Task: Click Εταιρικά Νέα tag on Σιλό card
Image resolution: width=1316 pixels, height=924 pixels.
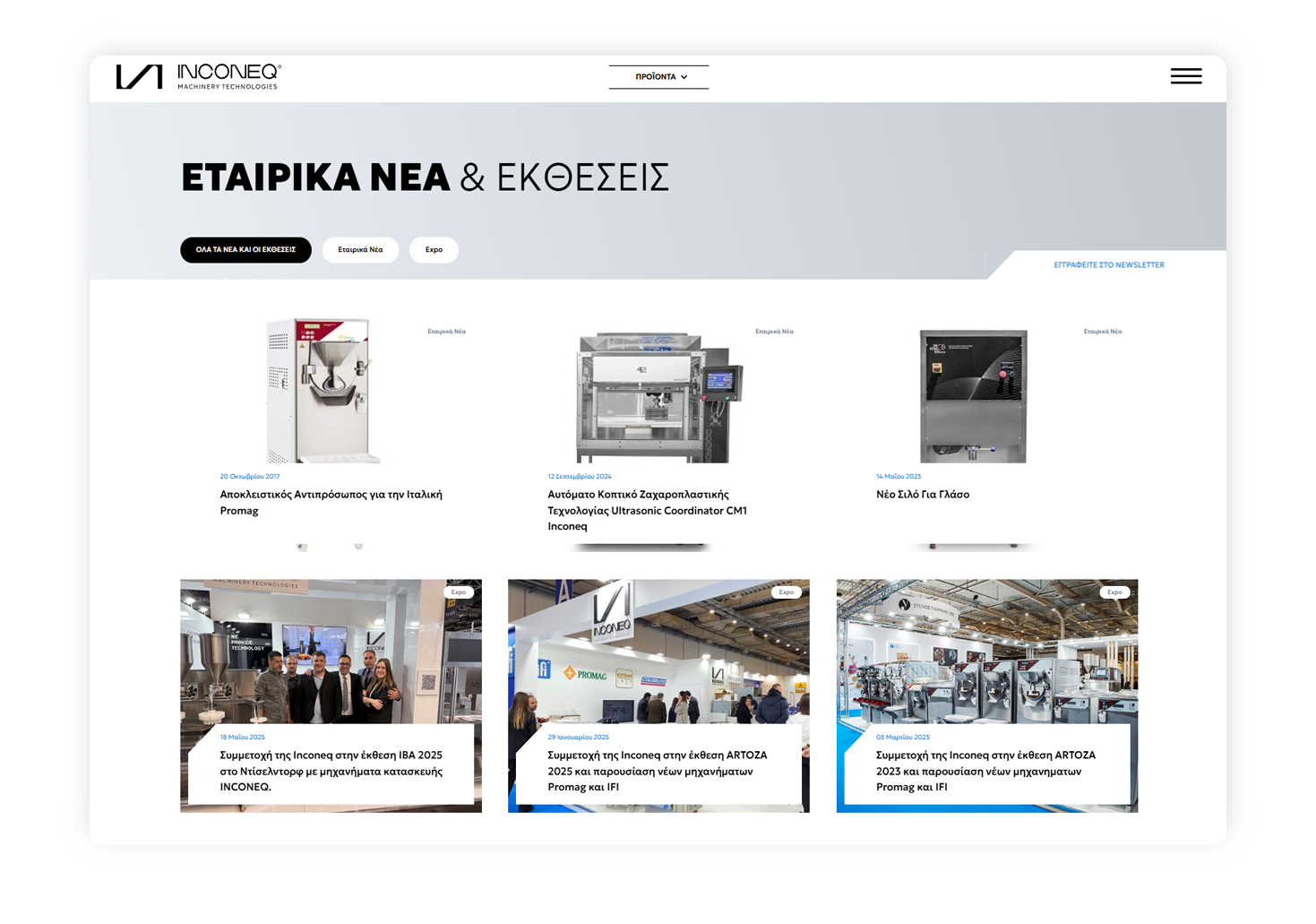Action: tap(1103, 332)
